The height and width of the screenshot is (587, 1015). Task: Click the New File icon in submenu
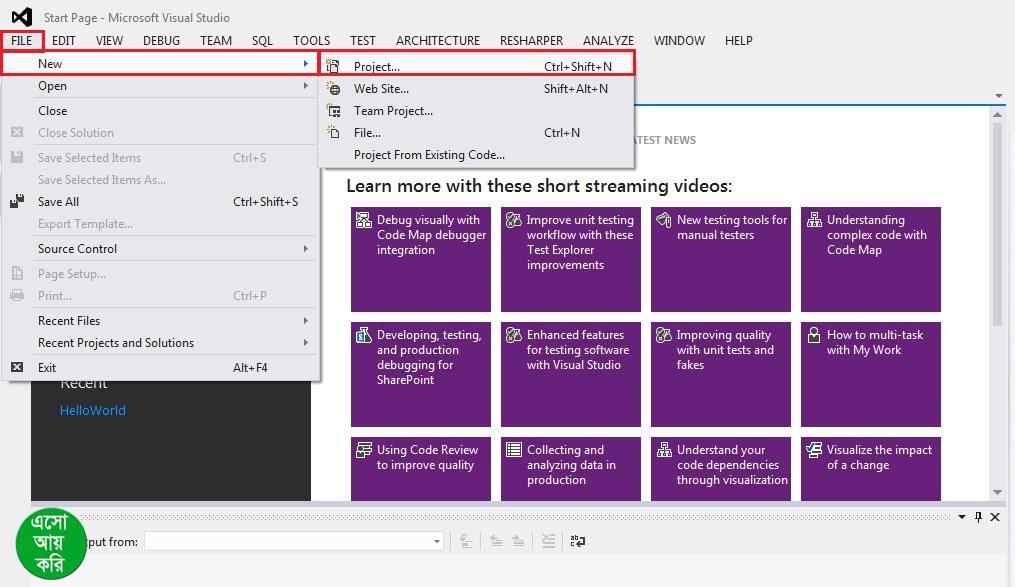(x=334, y=133)
